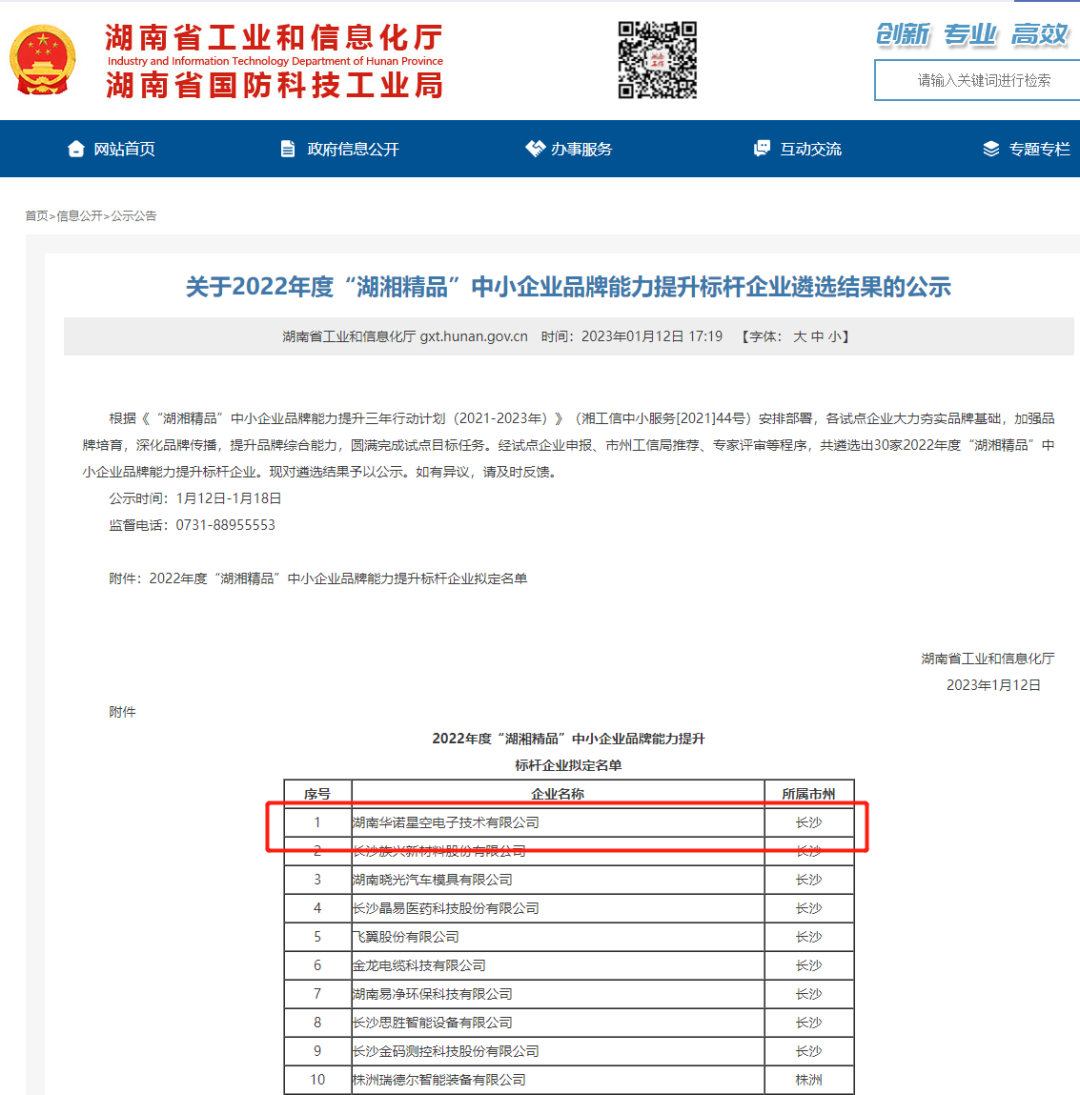The width and height of the screenshot is (1080, 1095).
Task: Go to 信息公开 in the breadcrumb
Action: tap(79, 216)
